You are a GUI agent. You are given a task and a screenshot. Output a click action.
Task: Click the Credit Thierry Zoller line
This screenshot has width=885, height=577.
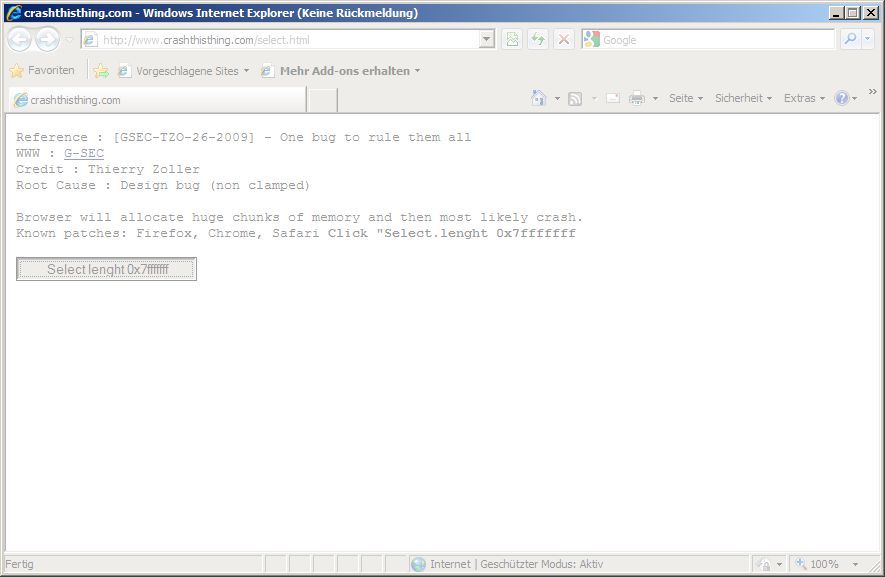[108, 169]
